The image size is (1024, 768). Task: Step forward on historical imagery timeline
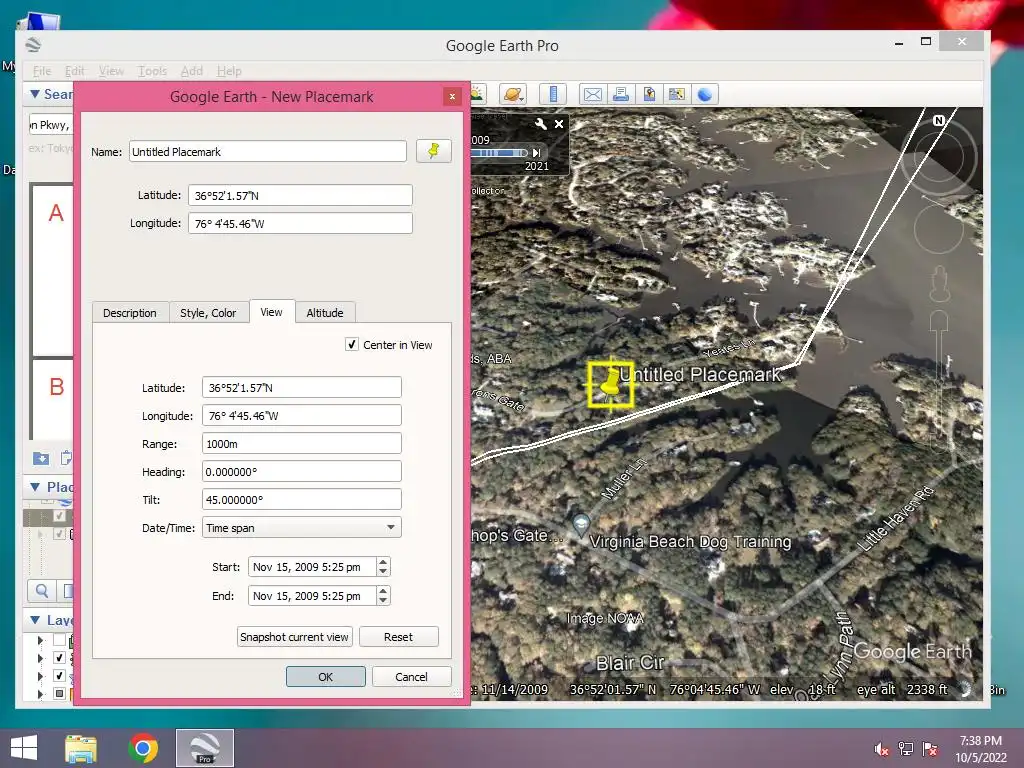[x=537, y=153]
